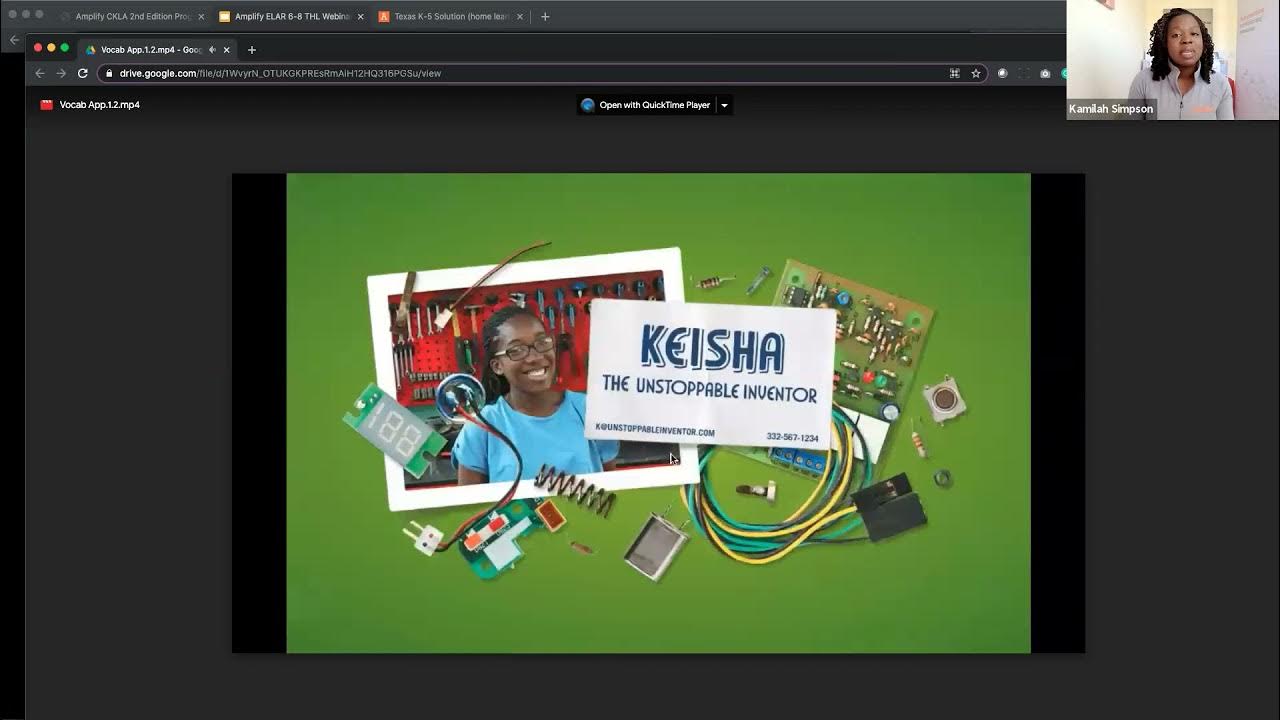Switch to Amplify CKLA 2nd Edition tab
The image size is (1280, 720).
tap(130, 16)
